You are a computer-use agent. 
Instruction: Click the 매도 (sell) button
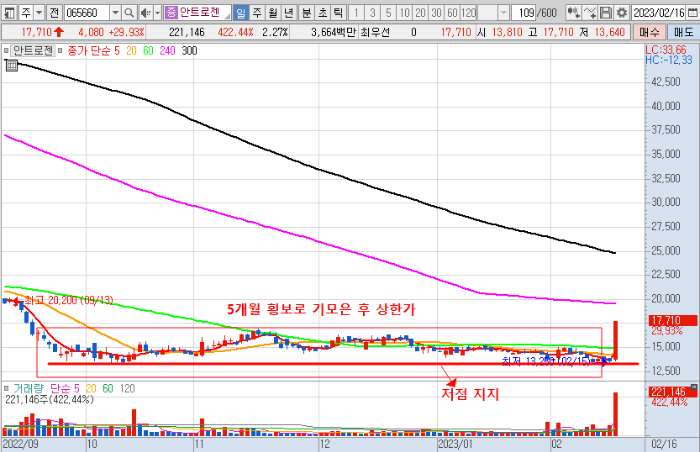(683, 32)
